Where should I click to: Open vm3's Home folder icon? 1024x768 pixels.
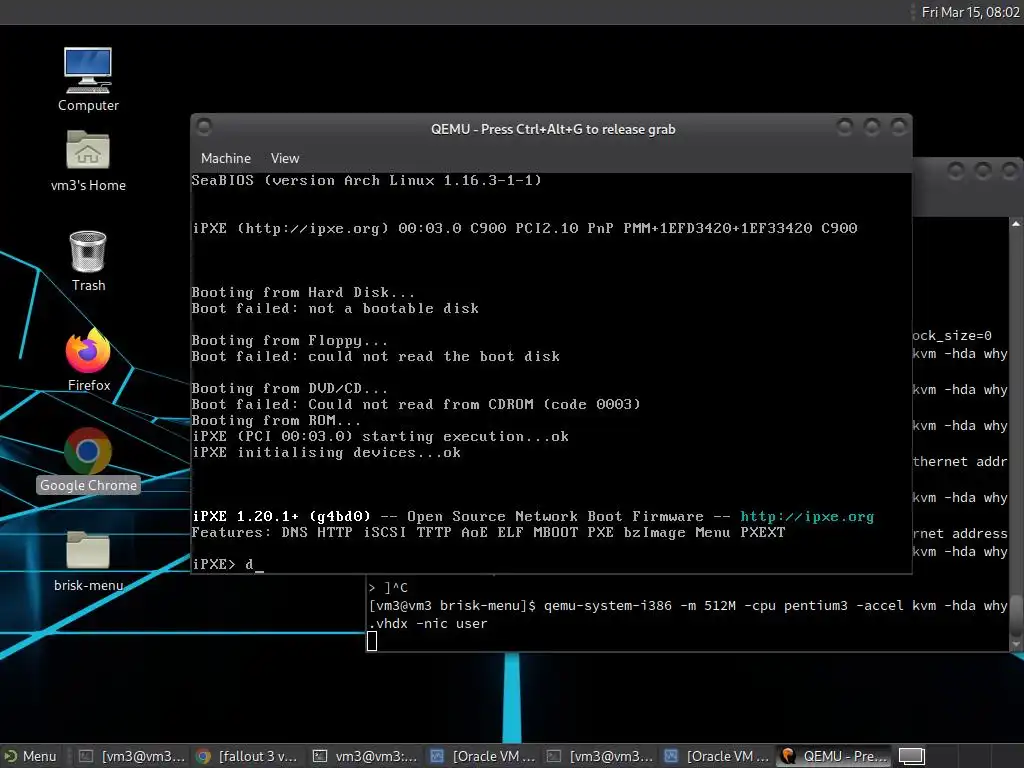pyautogui.click(x=88, y=160)
